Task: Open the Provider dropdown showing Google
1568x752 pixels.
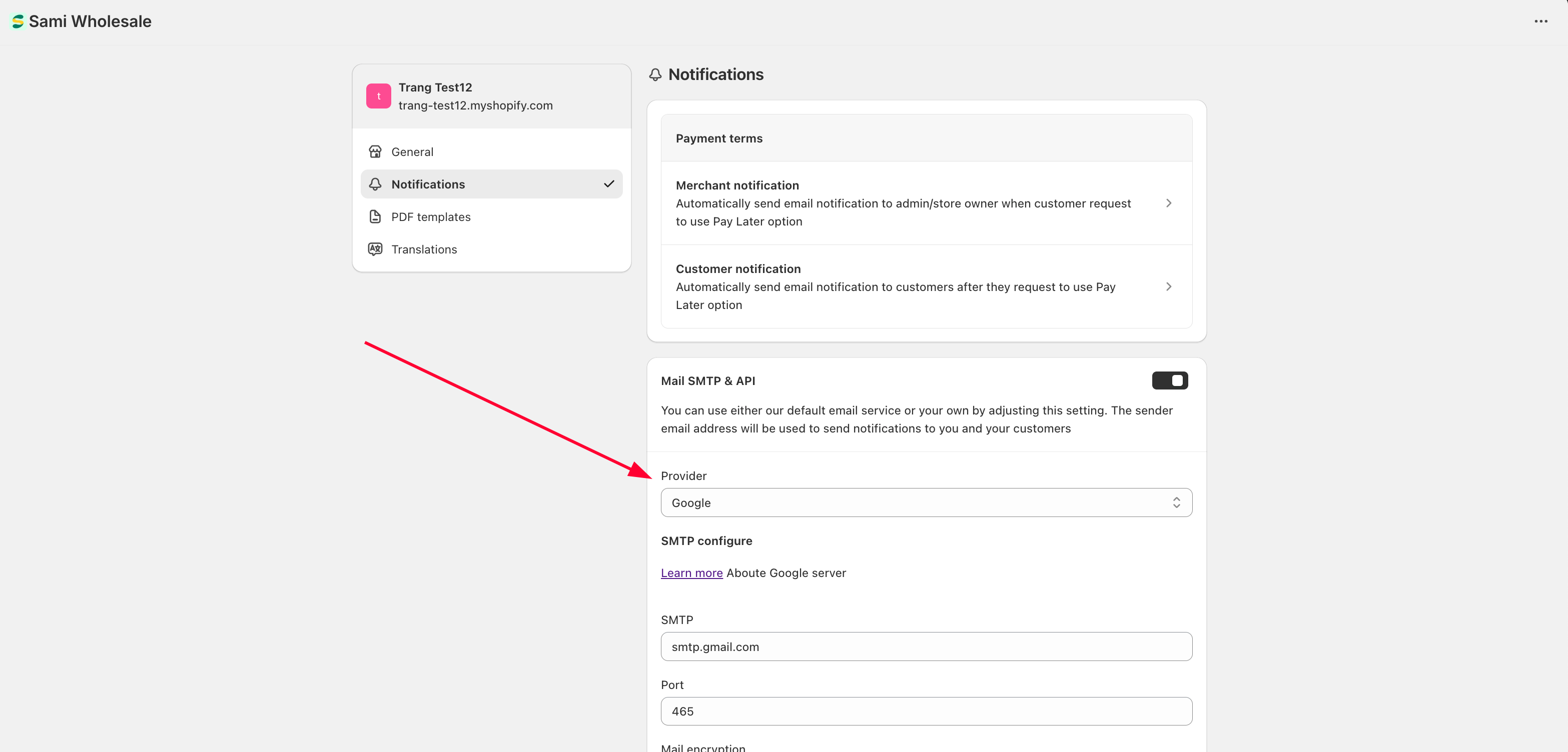Action: coord(926,502)
